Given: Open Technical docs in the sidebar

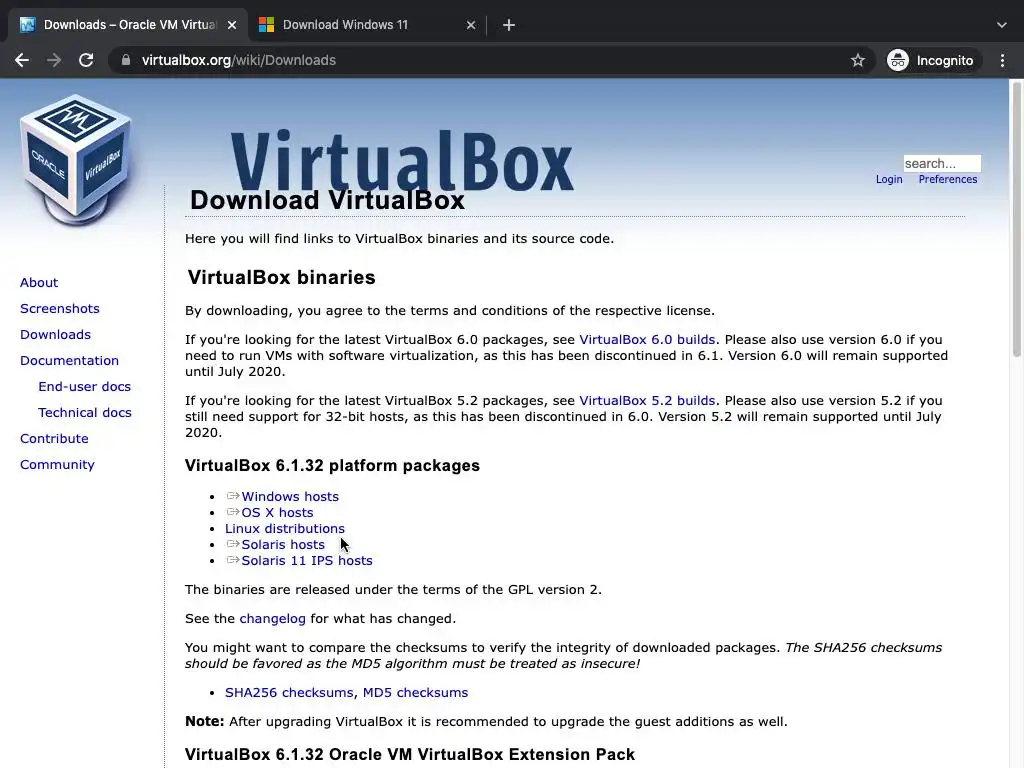Looking at the screenshot, I should click(x=84, y=413).
